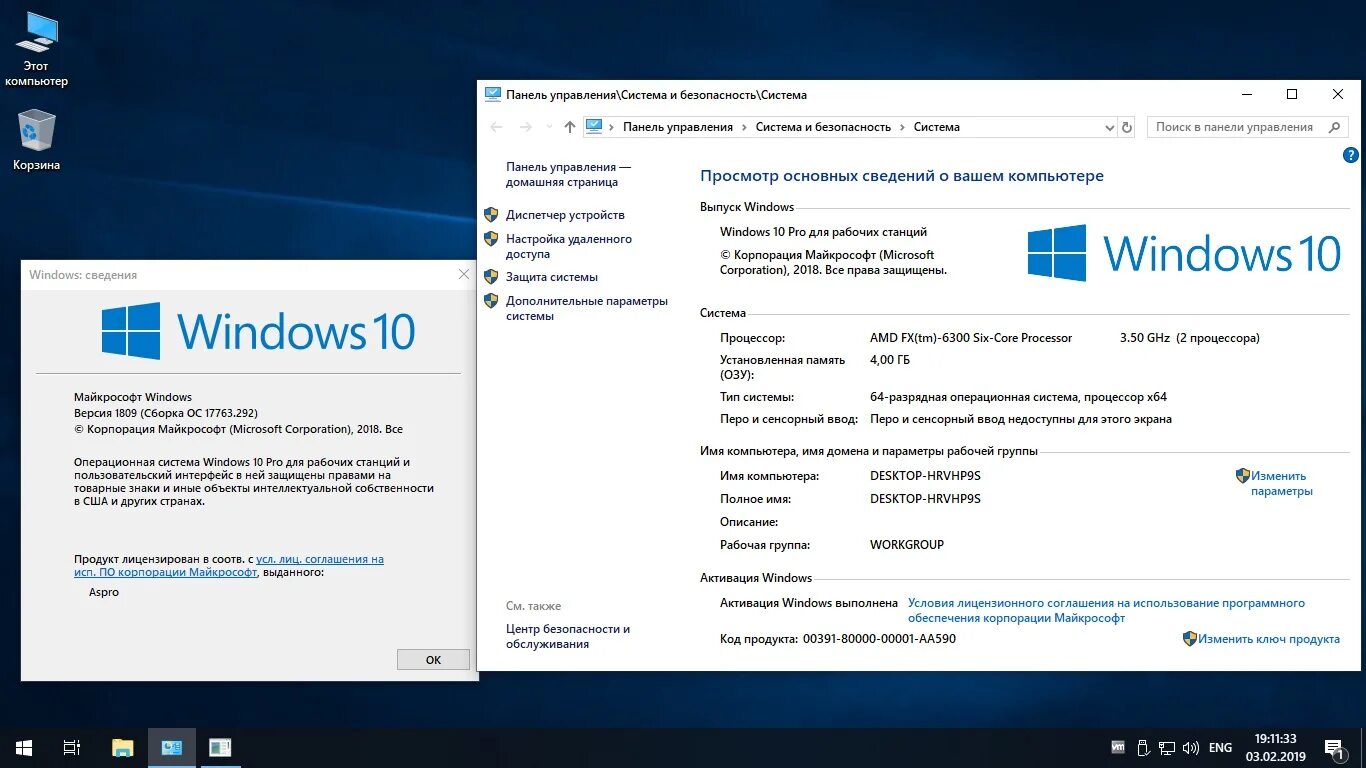Open the VMware Tools tray icon
Screen dimensions: 1366x768
pos(1118,747)
